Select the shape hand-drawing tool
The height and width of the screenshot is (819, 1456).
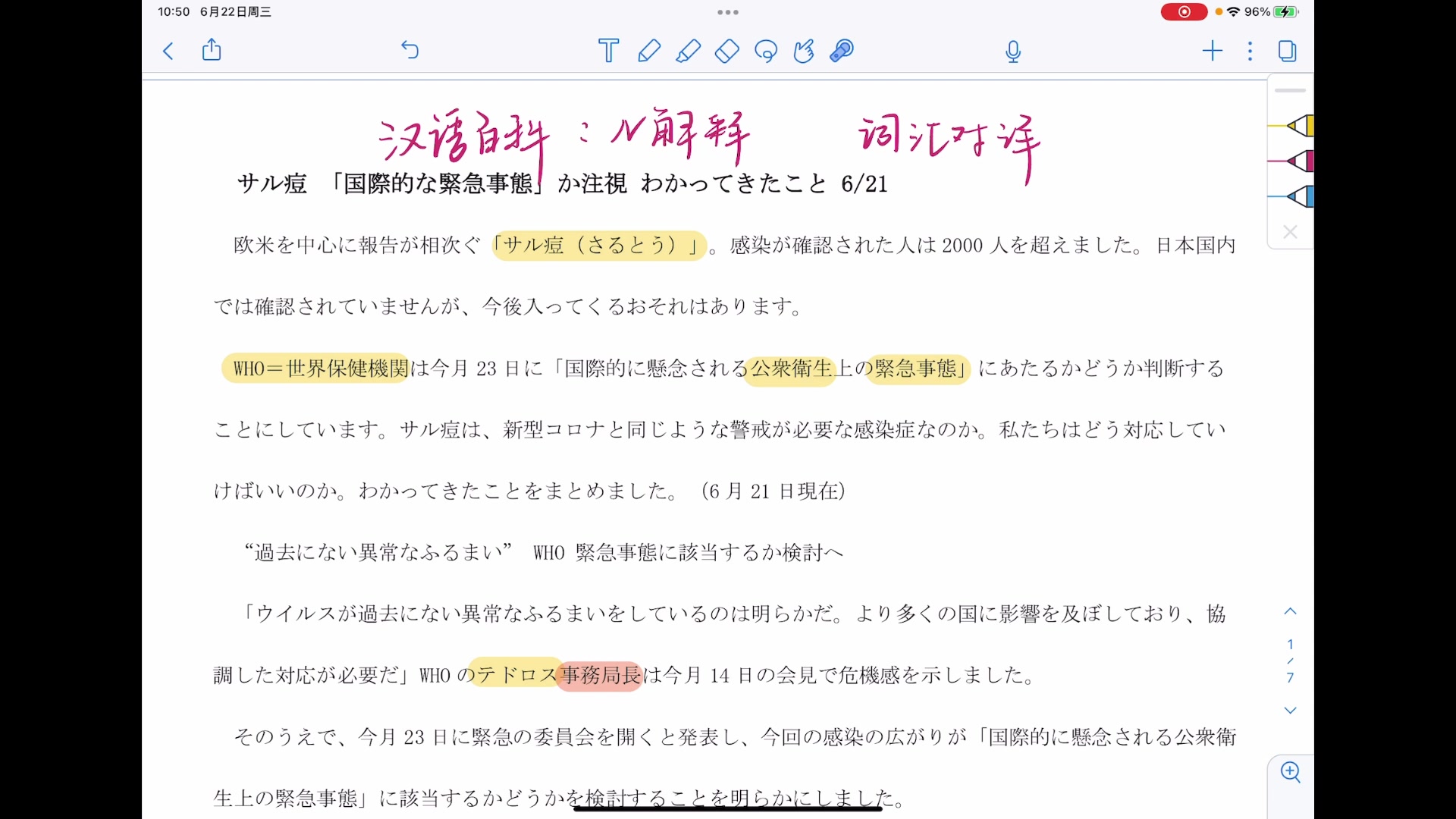(x=804, y=51)
